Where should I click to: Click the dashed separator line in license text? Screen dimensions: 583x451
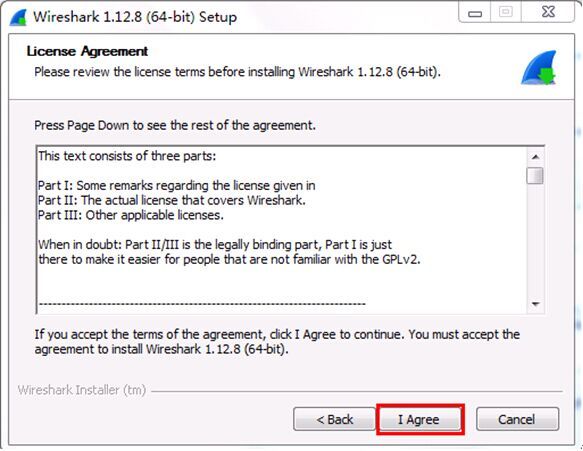pos(202,305)
